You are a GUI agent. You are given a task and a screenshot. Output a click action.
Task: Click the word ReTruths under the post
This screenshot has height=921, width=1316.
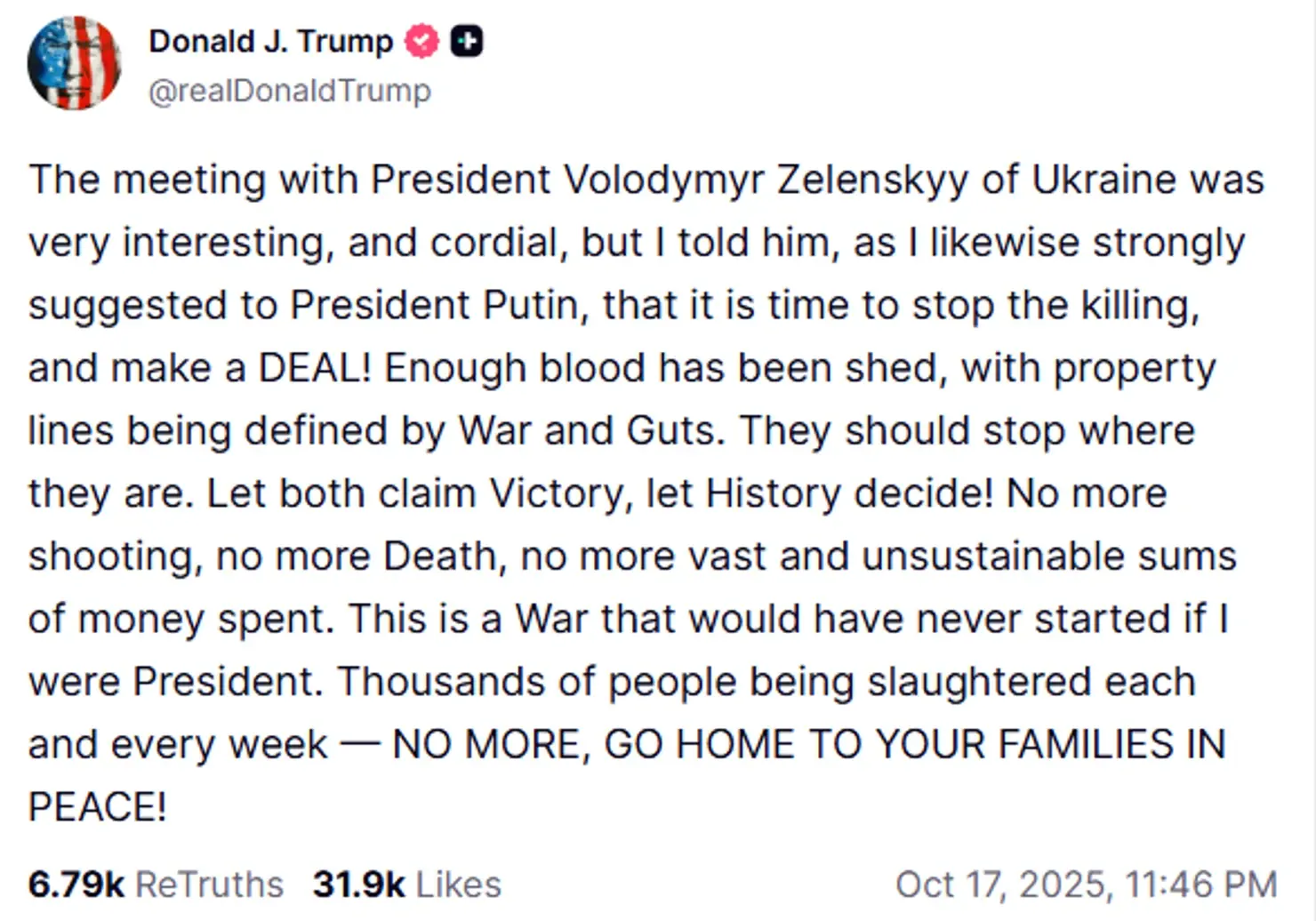209,885
